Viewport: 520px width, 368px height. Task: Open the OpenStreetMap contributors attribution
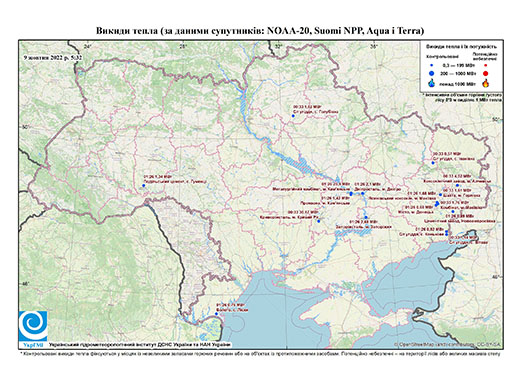coord(448,344)
